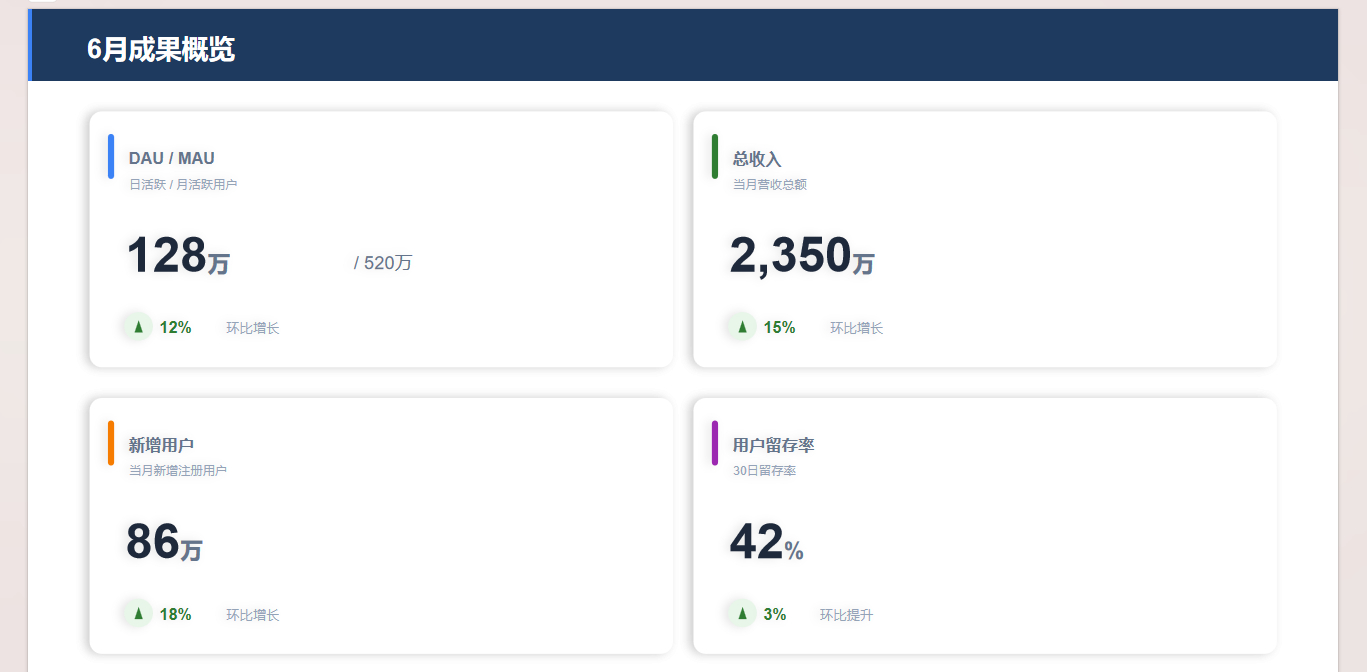Click the green up-arrow icon beside 12%
Screen dimensions: 1367x672
(x=138, y=327)
